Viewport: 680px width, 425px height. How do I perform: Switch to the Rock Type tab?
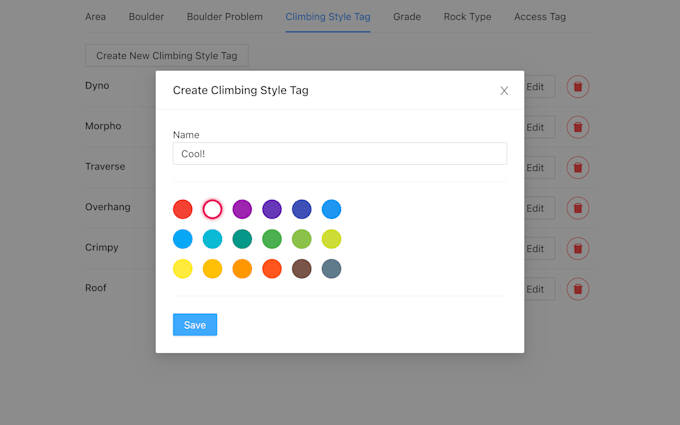click(x=468, y=16)
